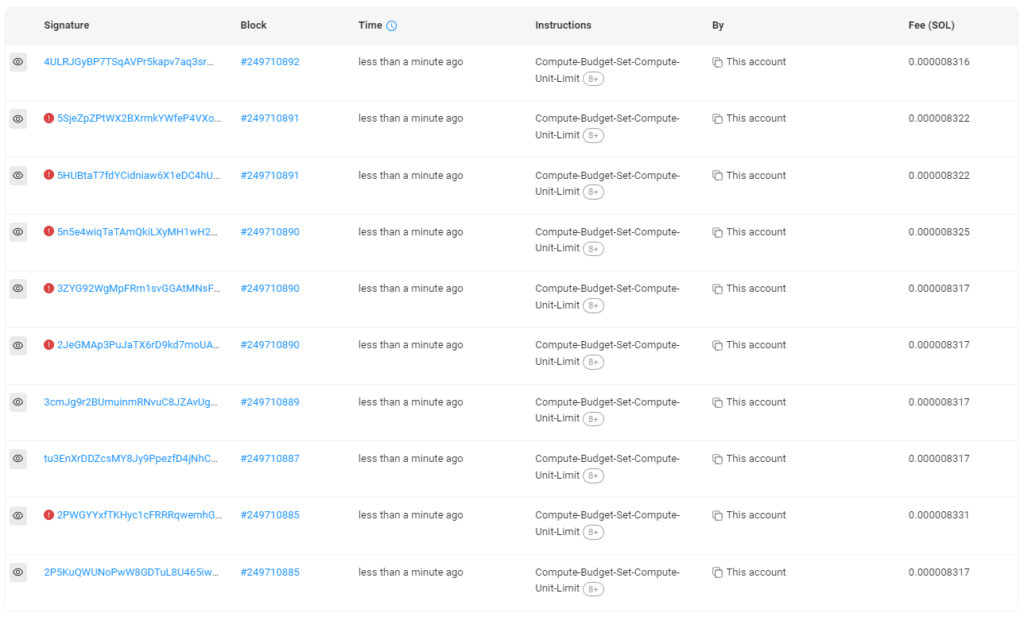
Task: Click eye icon for transaction 4ULRJGyBP7TSqAVPr5kapv7aq3sr
Action: [x=18, y=62]
